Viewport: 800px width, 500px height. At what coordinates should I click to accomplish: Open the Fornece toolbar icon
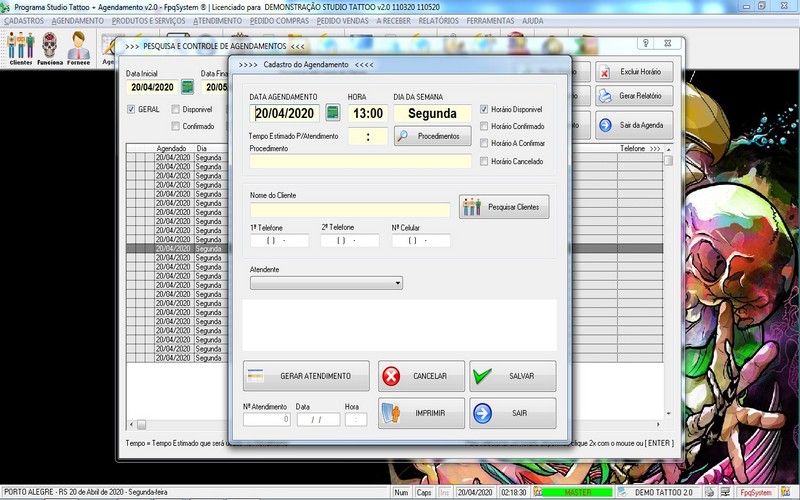[x=79, y=48]
